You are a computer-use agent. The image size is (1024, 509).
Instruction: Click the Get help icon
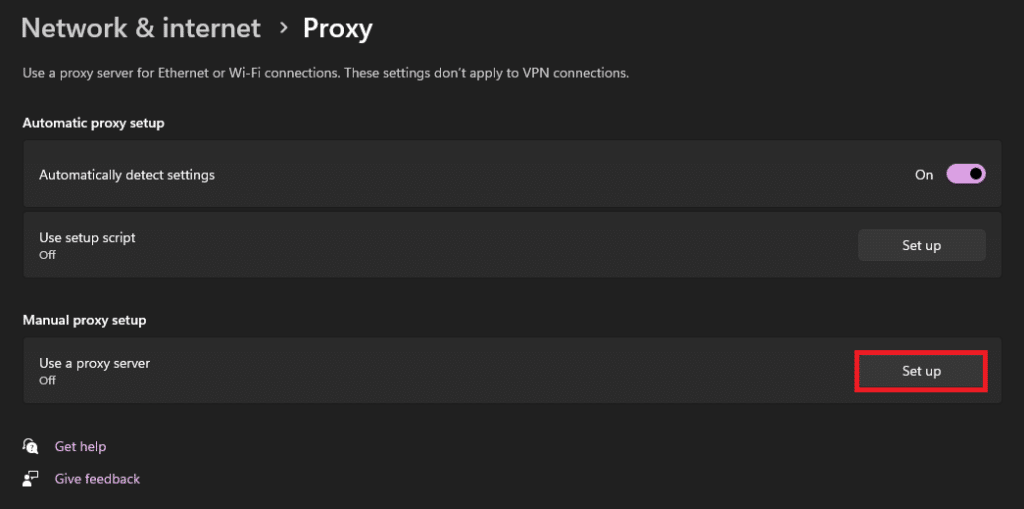32,446
